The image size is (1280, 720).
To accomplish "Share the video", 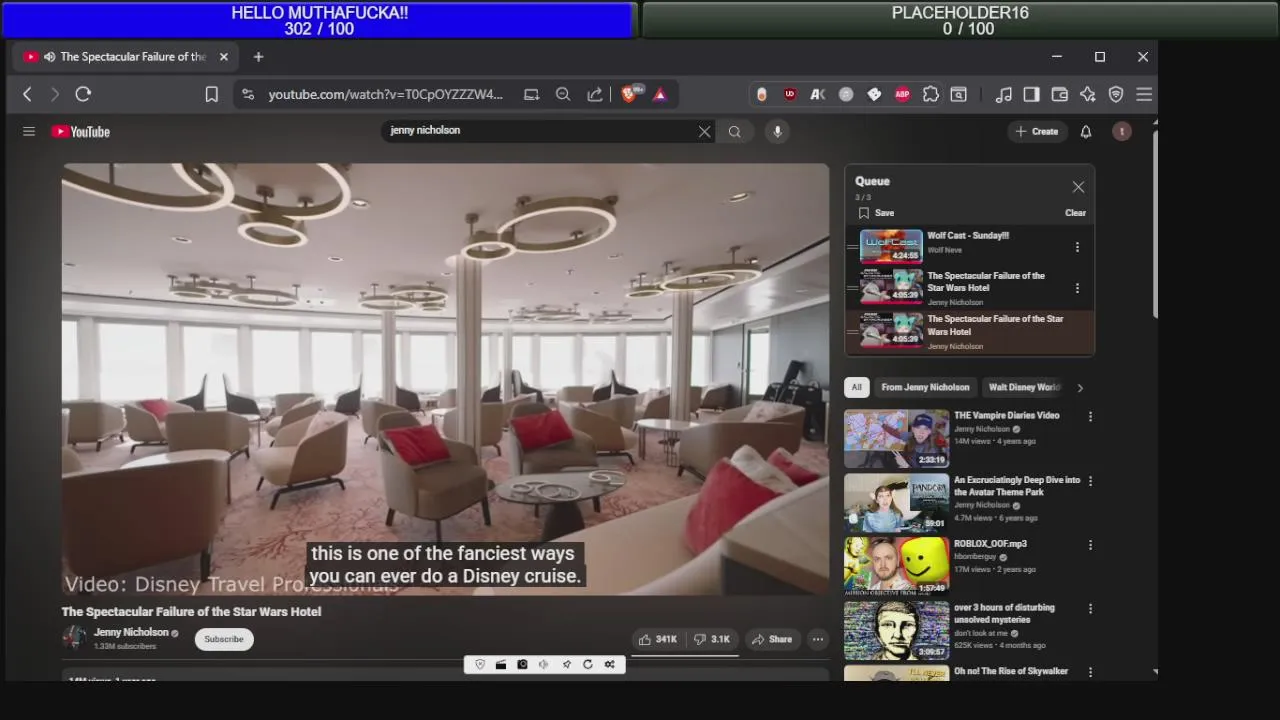I will pyautogui.click(x=772, y=639).
